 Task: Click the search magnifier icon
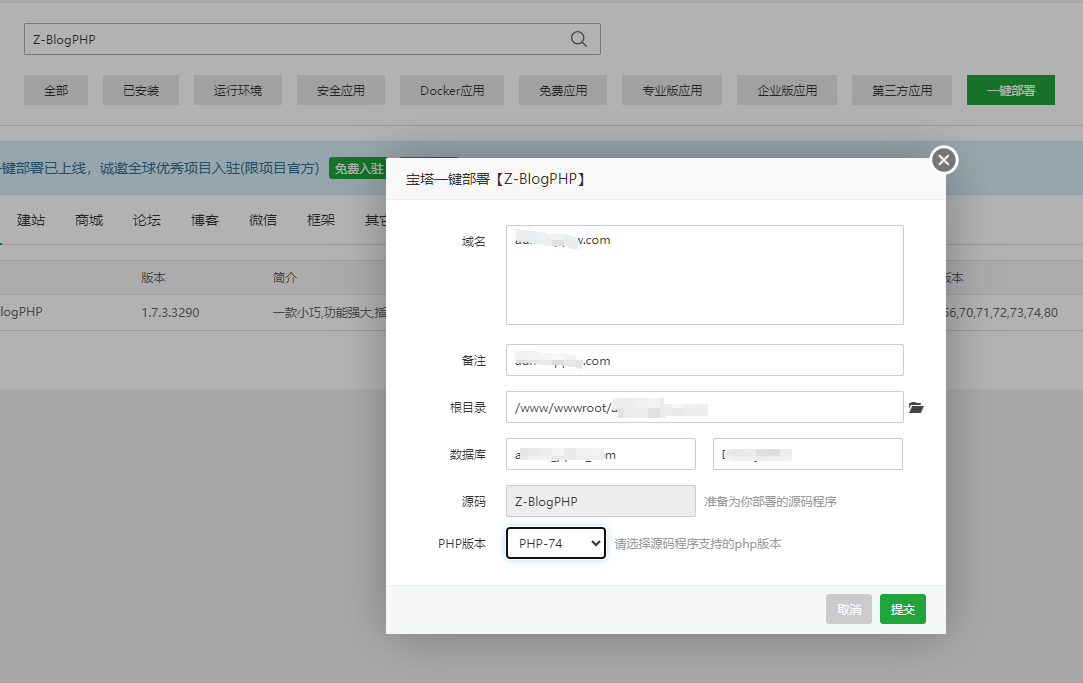pos(579,39)
